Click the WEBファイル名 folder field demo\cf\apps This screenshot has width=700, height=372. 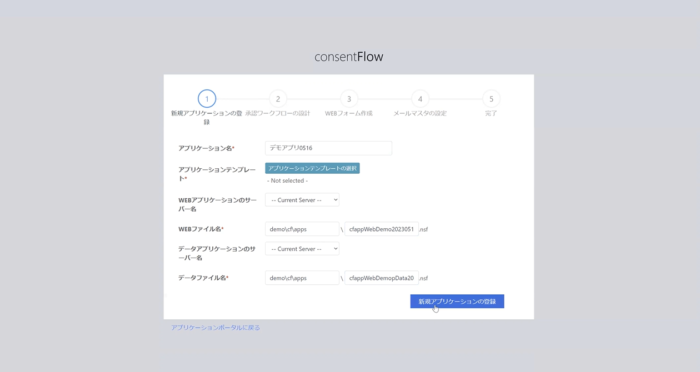pos(302,229)
